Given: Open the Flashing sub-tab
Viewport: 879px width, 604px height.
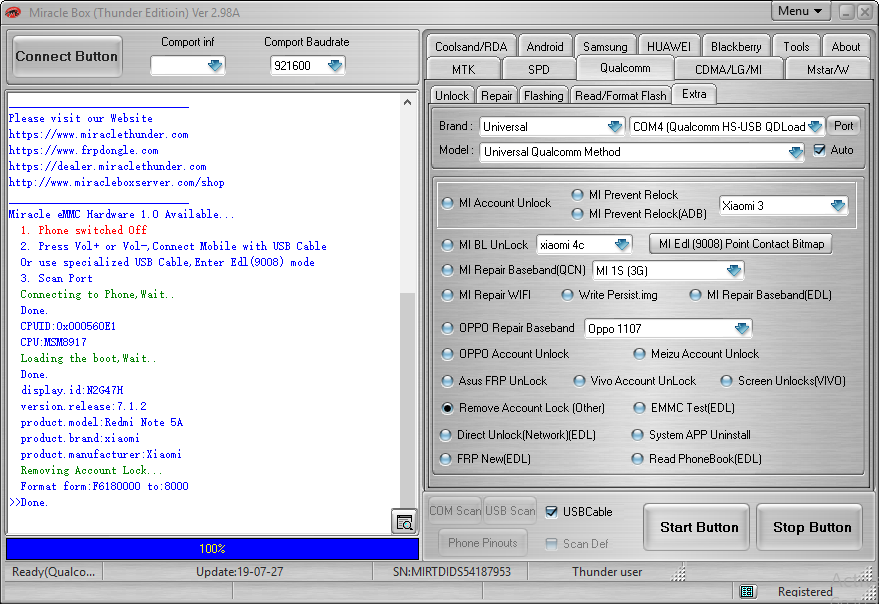Looking at the screenshot, I should pos(543,95).
